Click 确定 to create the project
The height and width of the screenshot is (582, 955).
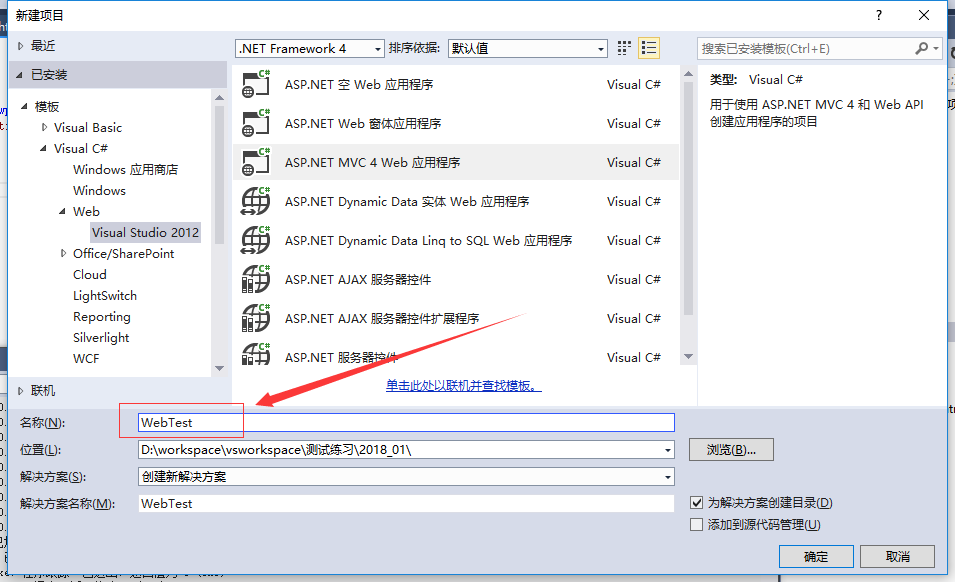point(816,556)
